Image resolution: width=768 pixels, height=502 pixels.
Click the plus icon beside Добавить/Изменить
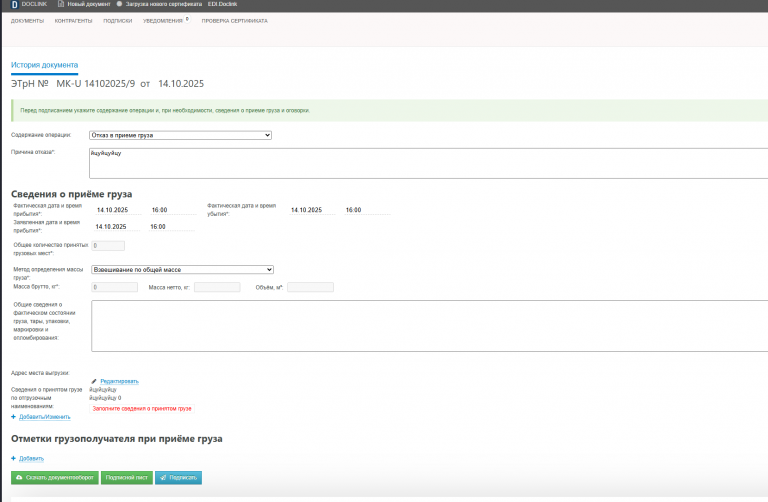[13, 417]
